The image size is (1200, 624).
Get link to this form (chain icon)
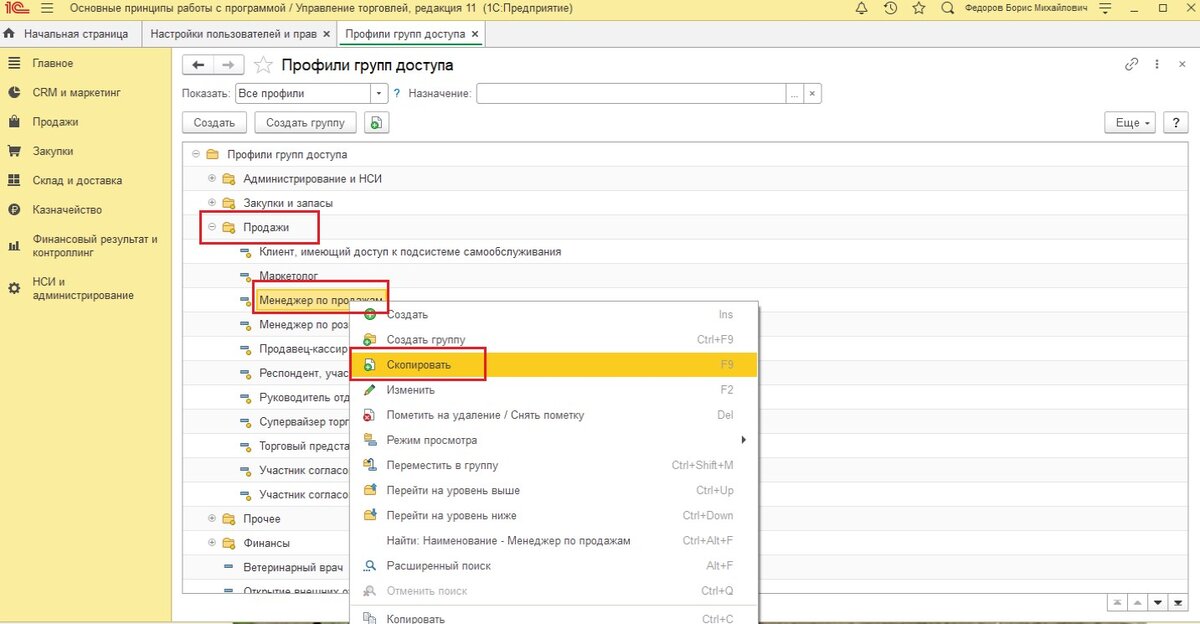[1132, 64]
